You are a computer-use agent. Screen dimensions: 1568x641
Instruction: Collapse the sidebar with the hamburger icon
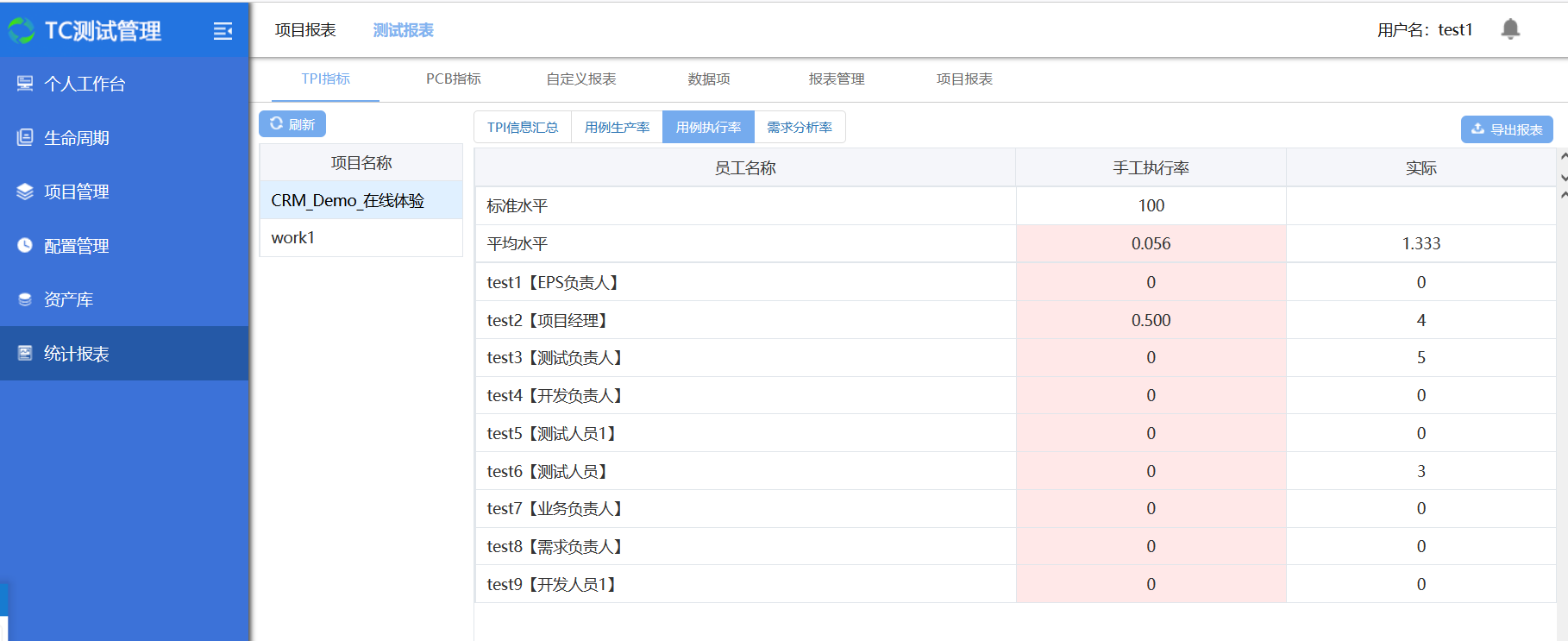(x=223, y=31)
